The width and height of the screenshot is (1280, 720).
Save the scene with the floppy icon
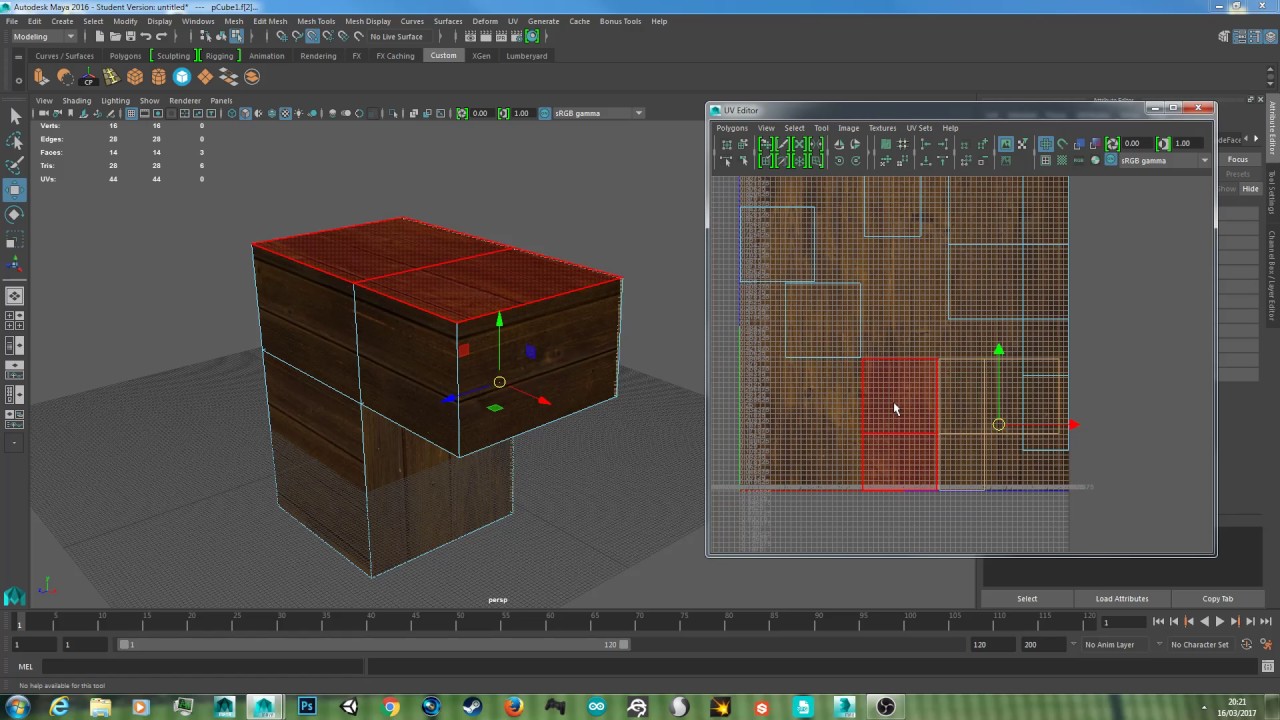click(130, 36)
